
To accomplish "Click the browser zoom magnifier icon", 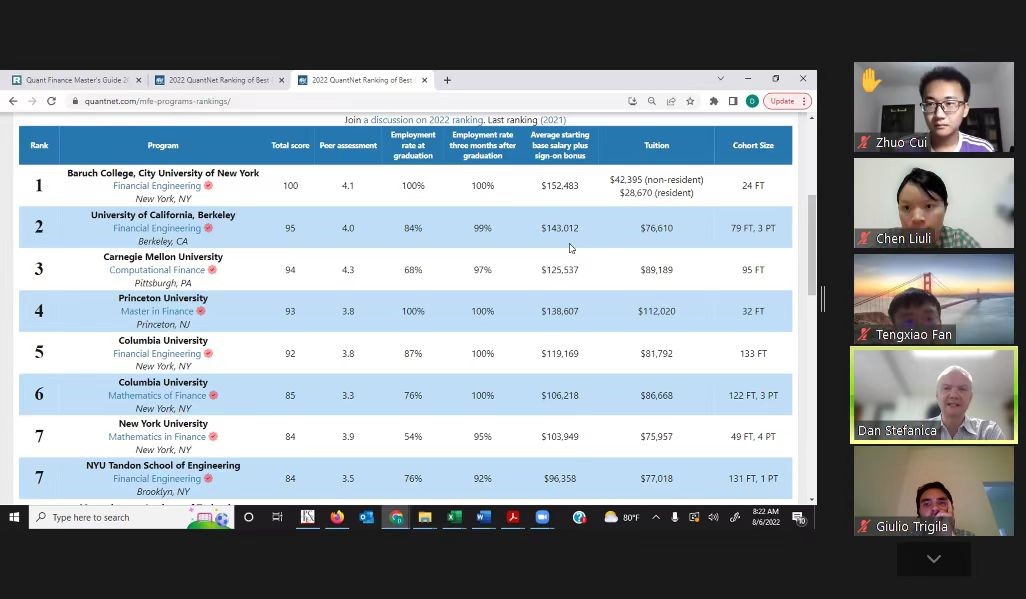I will (x=652, y=101).
